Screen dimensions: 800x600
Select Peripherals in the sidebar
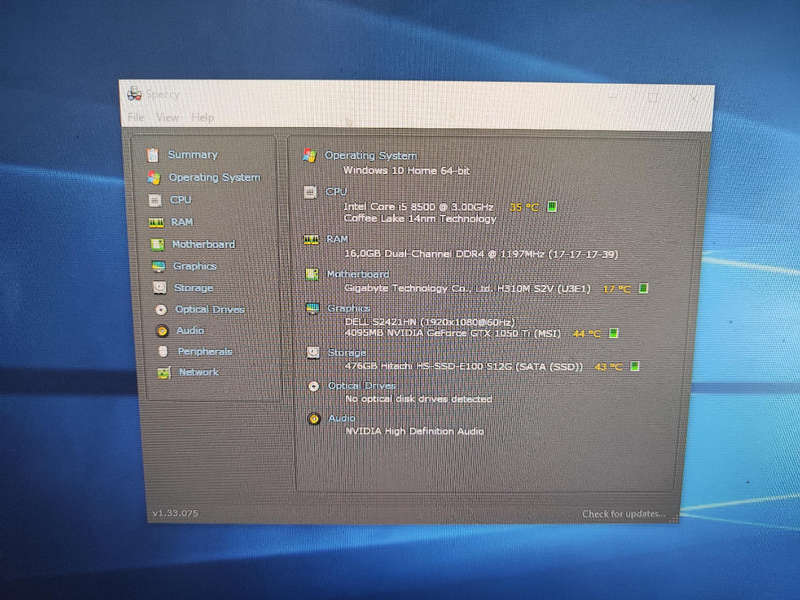pos(205,352)
